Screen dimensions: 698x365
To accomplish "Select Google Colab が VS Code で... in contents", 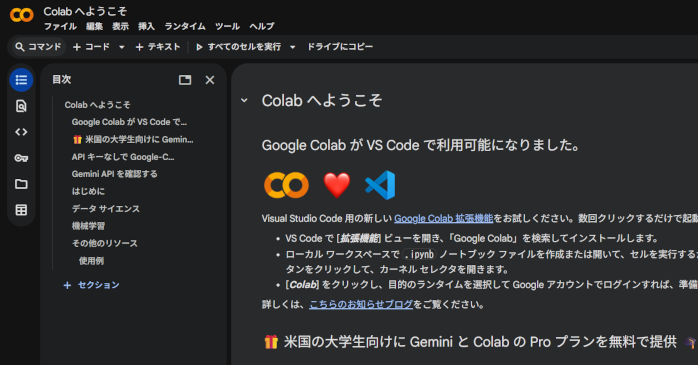I will tap(129, 122).
